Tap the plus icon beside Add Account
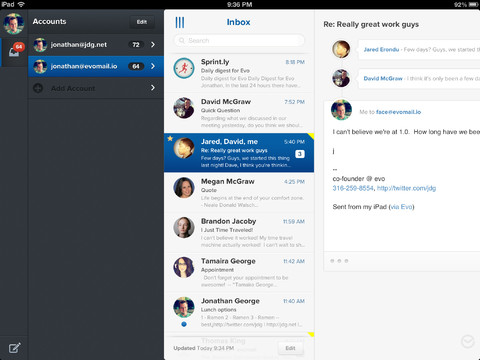 38,88
